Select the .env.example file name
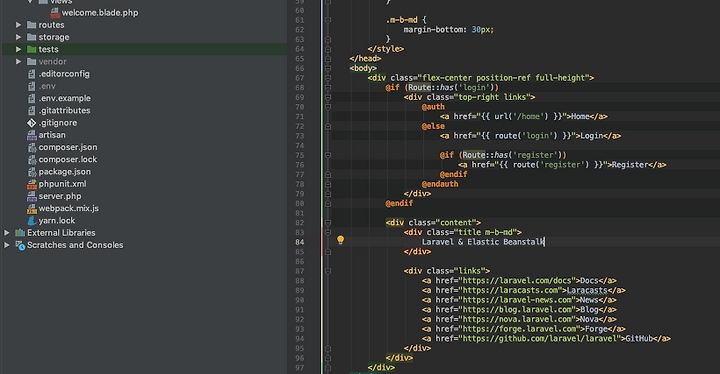Image resolution: width=720 pixels, height=374 pixels. 64,98
